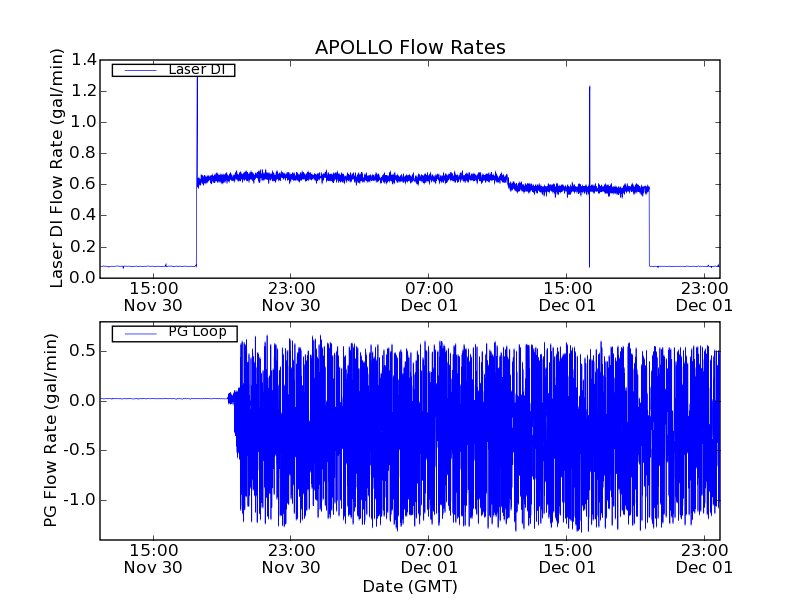The height and width of the screenshot is (600, 800).
Task: Click "23:00 Nov 30" tick under Laser DI plot
Action: (291, 297)
